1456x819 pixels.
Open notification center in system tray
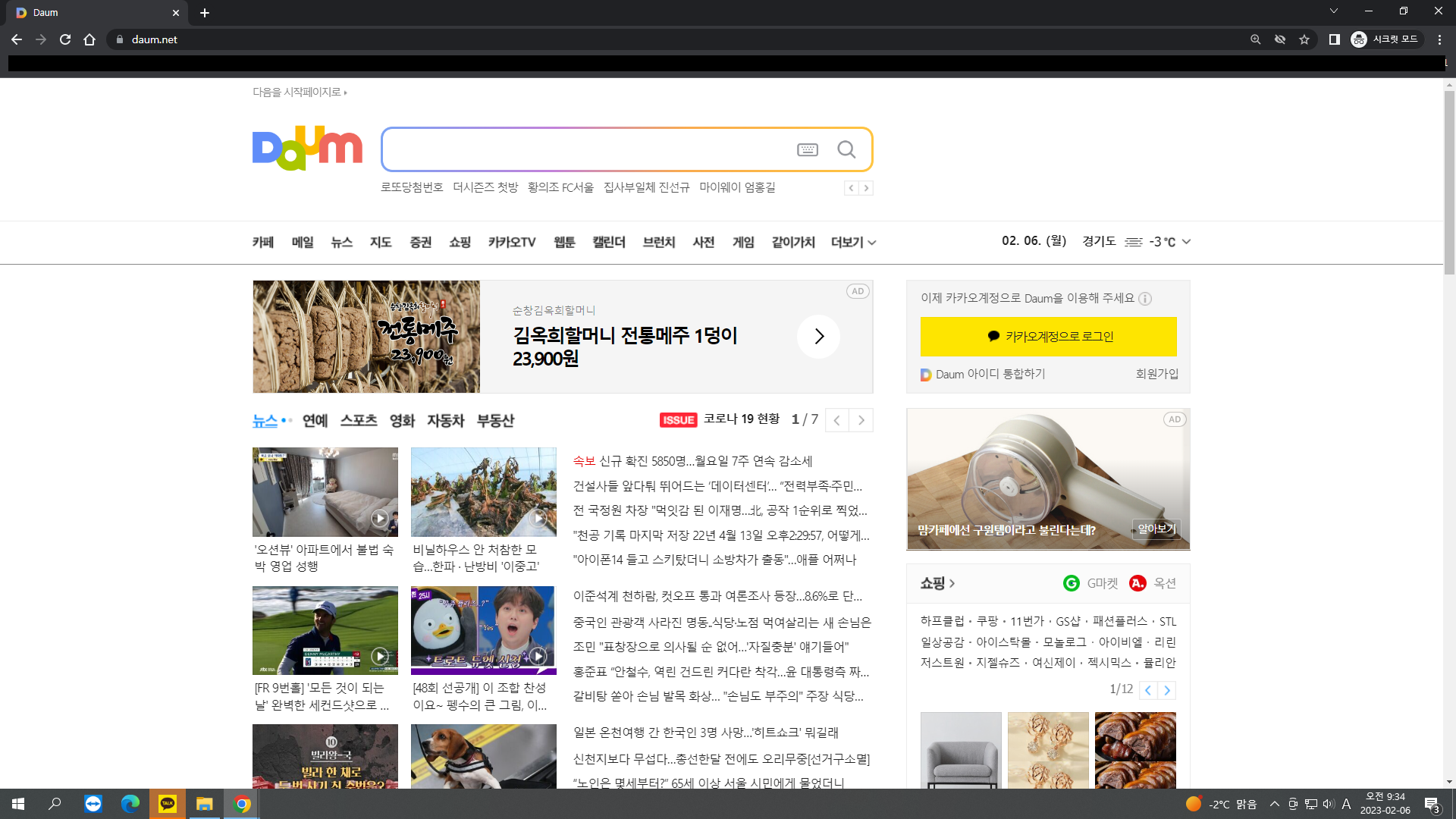pos(1432,805)
